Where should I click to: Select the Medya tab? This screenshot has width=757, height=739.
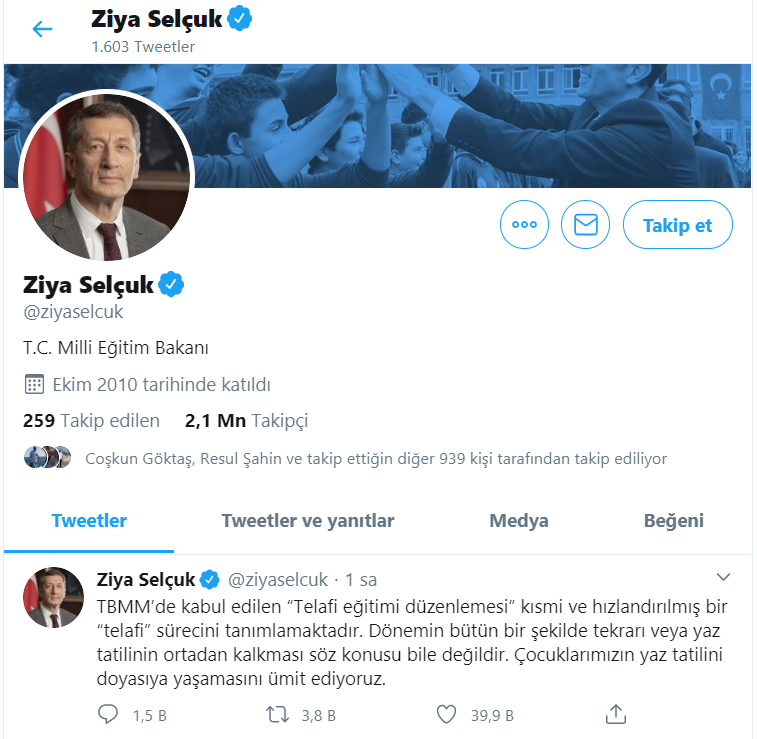point(519,521)
